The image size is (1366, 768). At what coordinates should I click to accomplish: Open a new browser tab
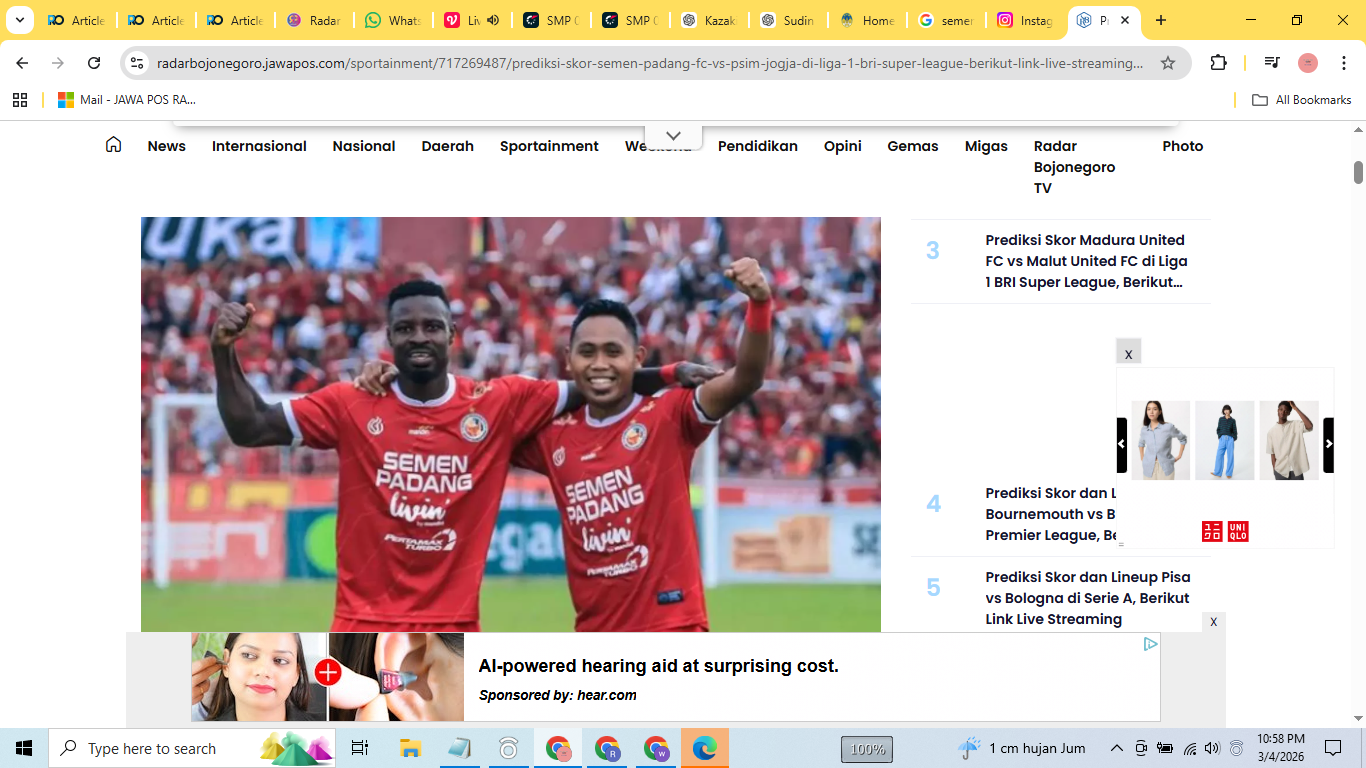point(1160,20)
